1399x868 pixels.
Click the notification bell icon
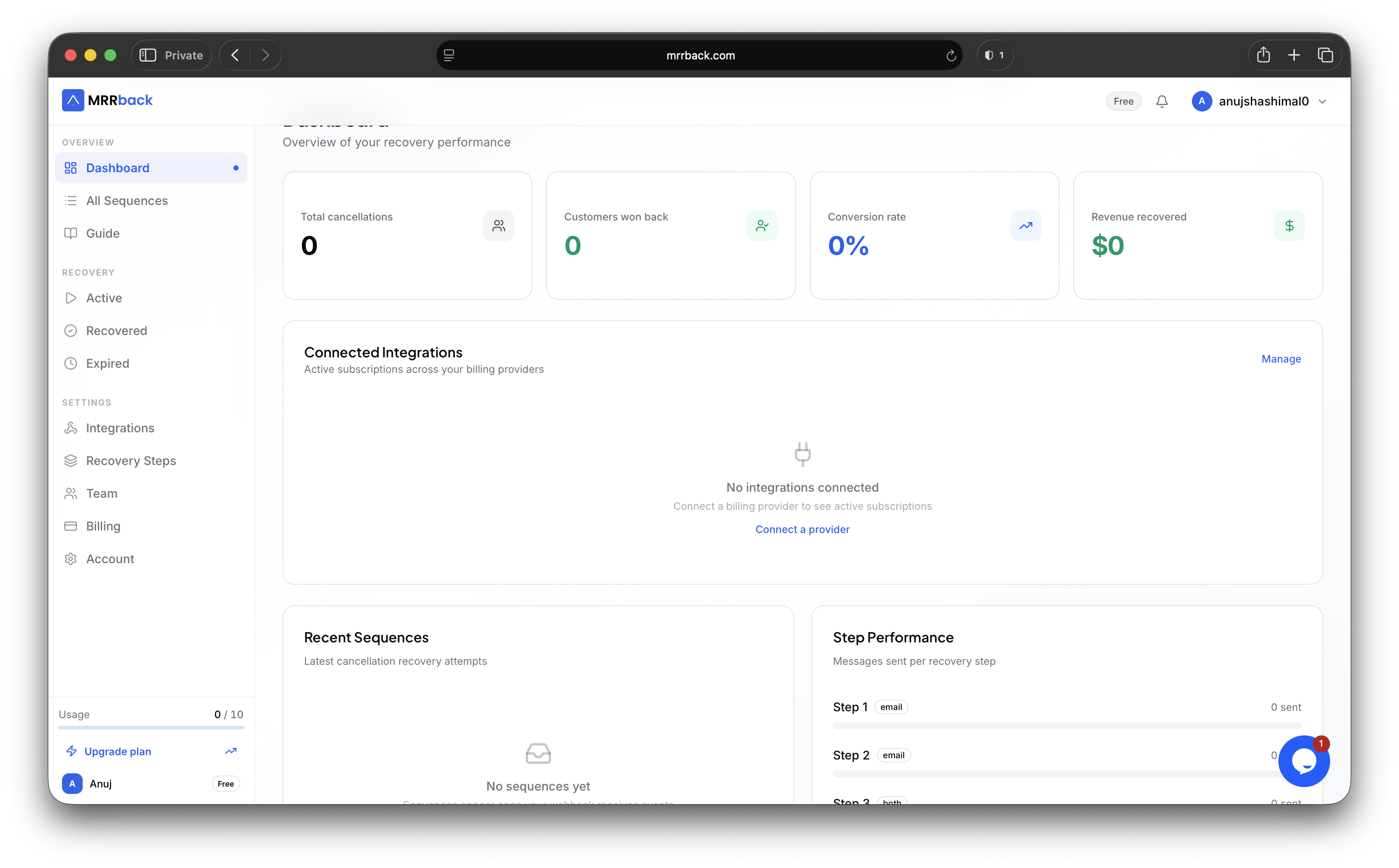coord(1161,102)
